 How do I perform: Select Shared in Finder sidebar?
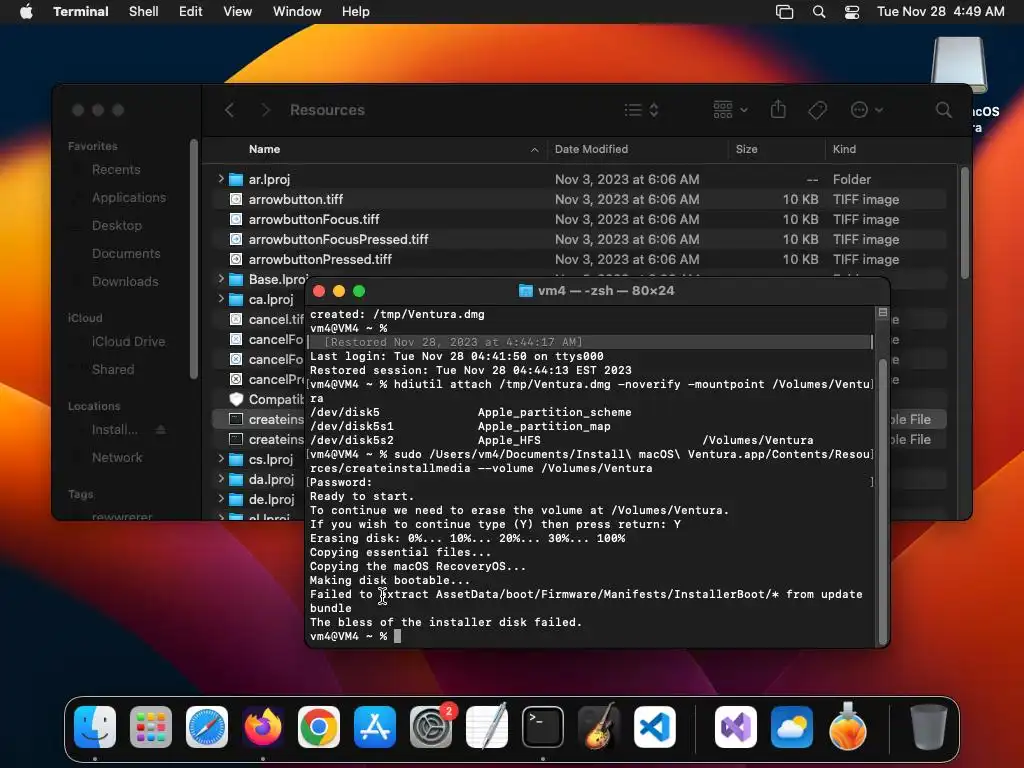[113, 370]
